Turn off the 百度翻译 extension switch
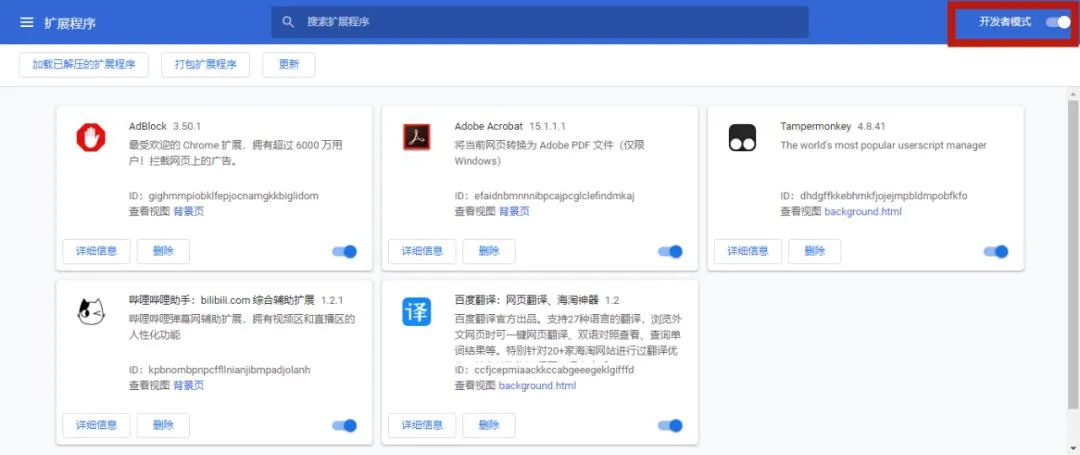 670,425
